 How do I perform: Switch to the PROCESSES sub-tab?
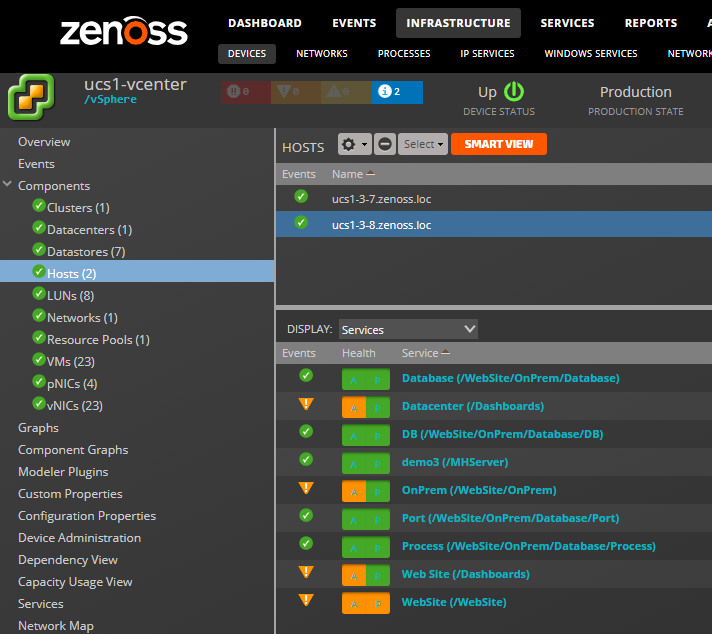click(x=404, y=54)
